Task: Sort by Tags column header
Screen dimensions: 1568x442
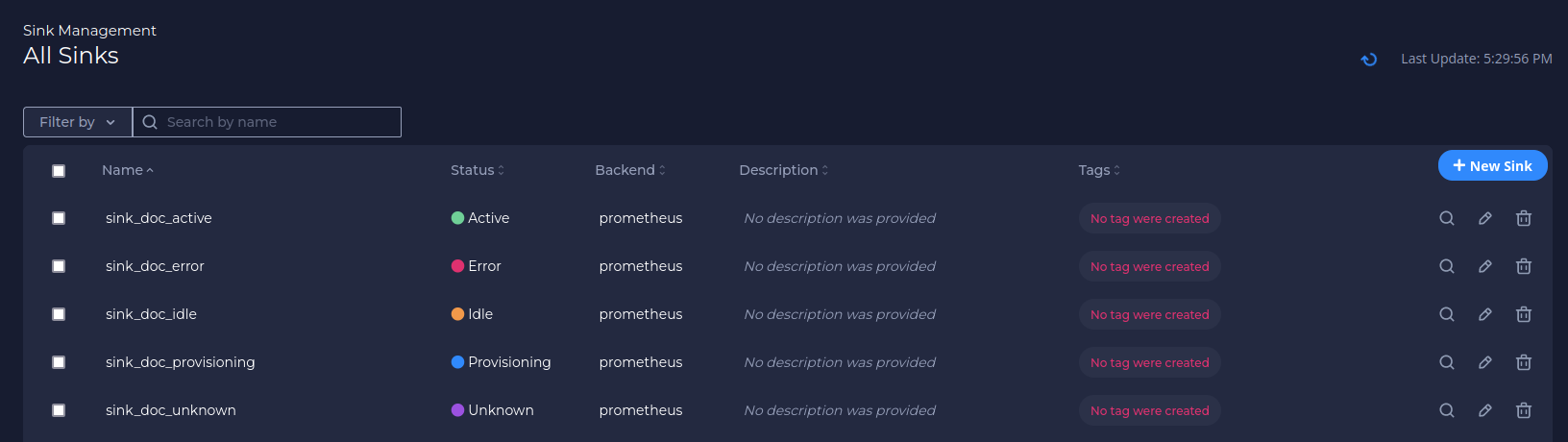Action: pos(1099,170)
